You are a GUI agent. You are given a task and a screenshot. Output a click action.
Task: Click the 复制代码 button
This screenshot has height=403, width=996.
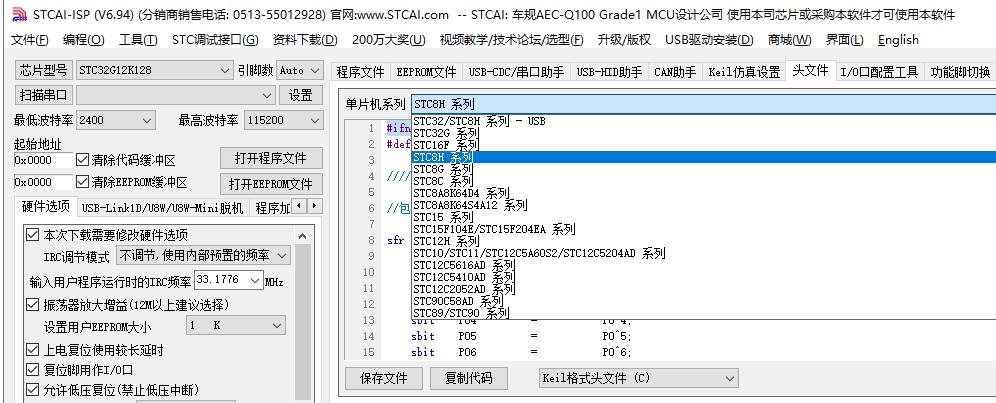(x=469, y=378)
